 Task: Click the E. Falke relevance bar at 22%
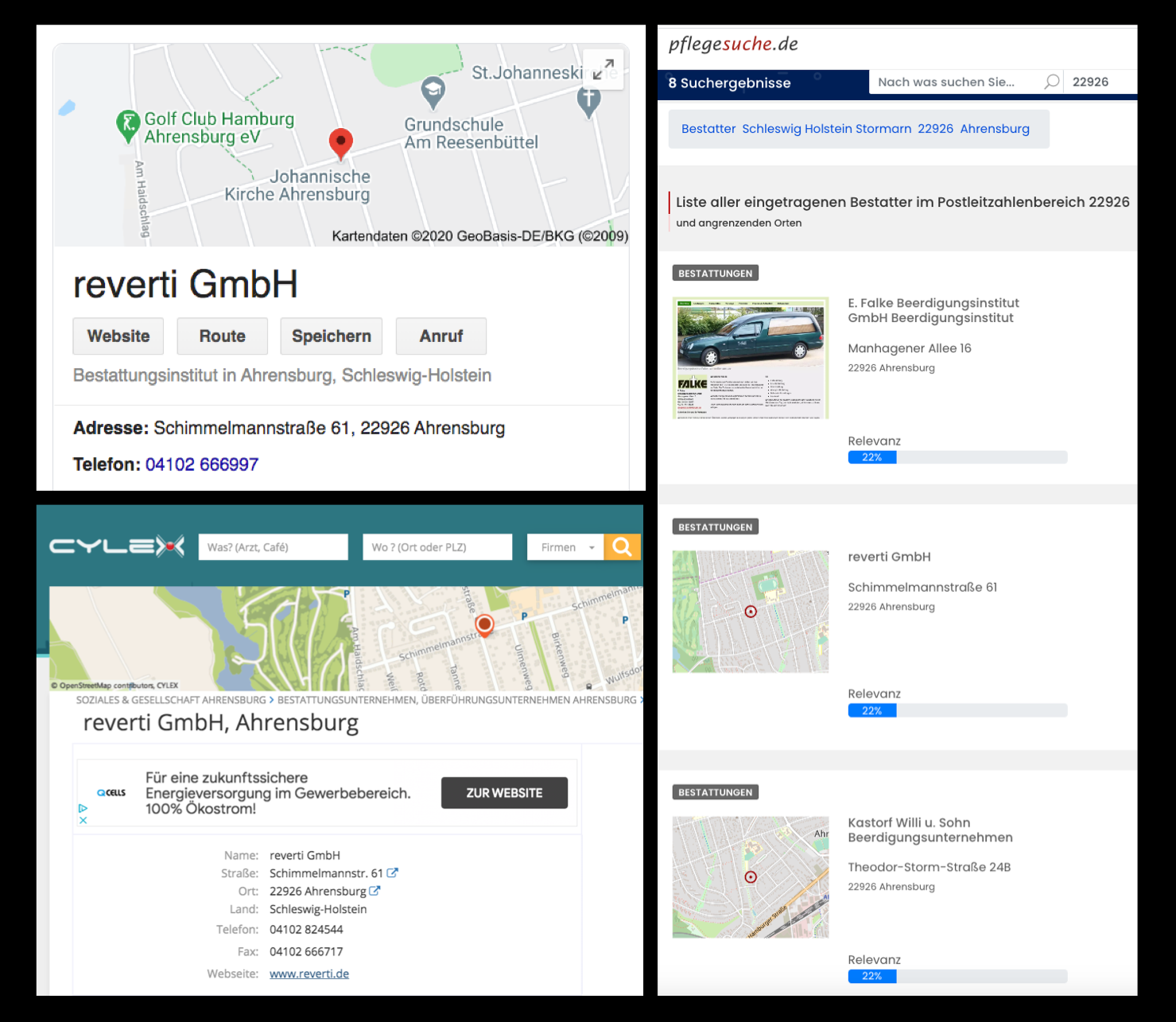(x=957, y=457)
